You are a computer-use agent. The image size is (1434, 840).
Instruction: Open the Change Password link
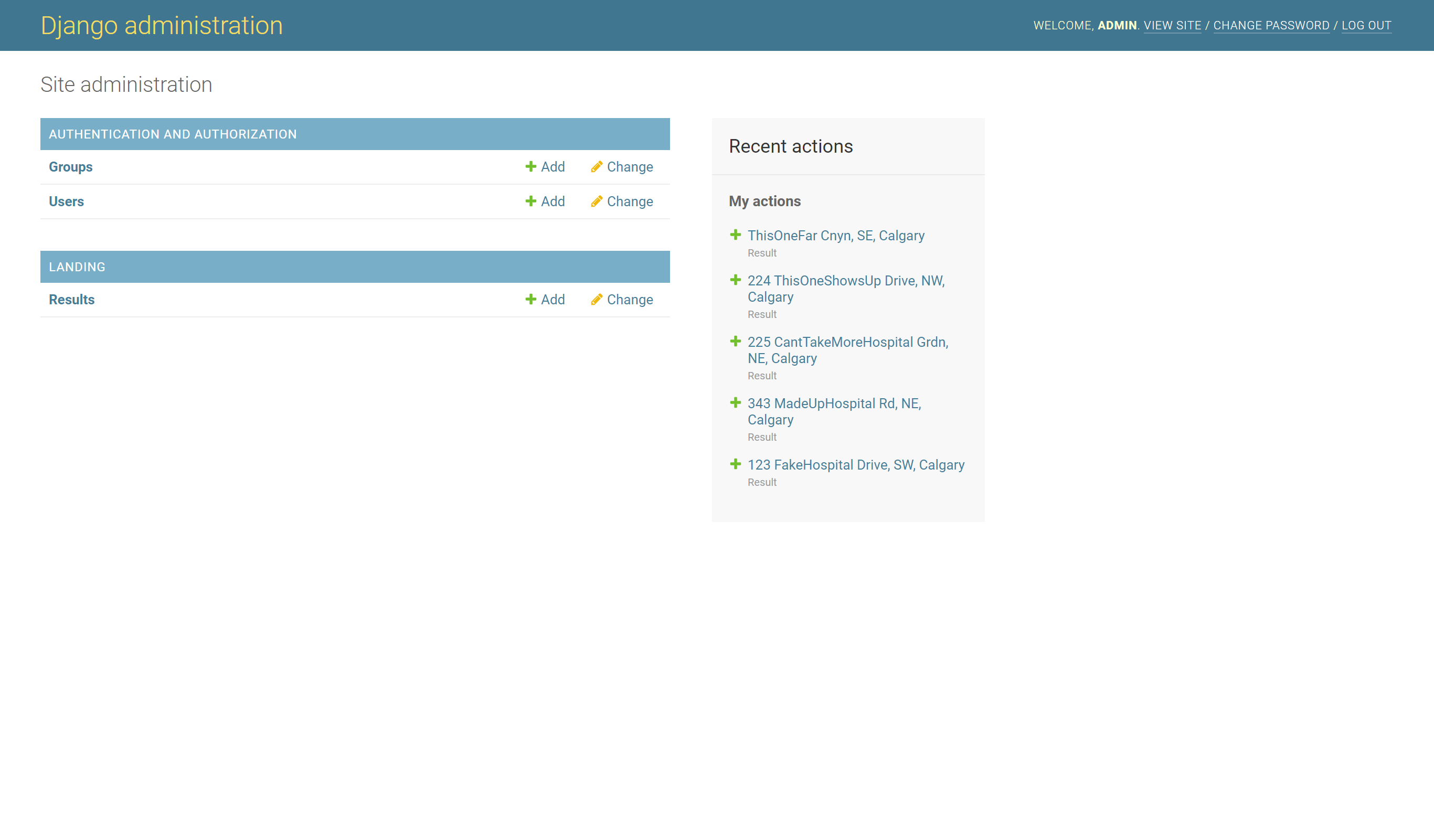(1271, 26)
